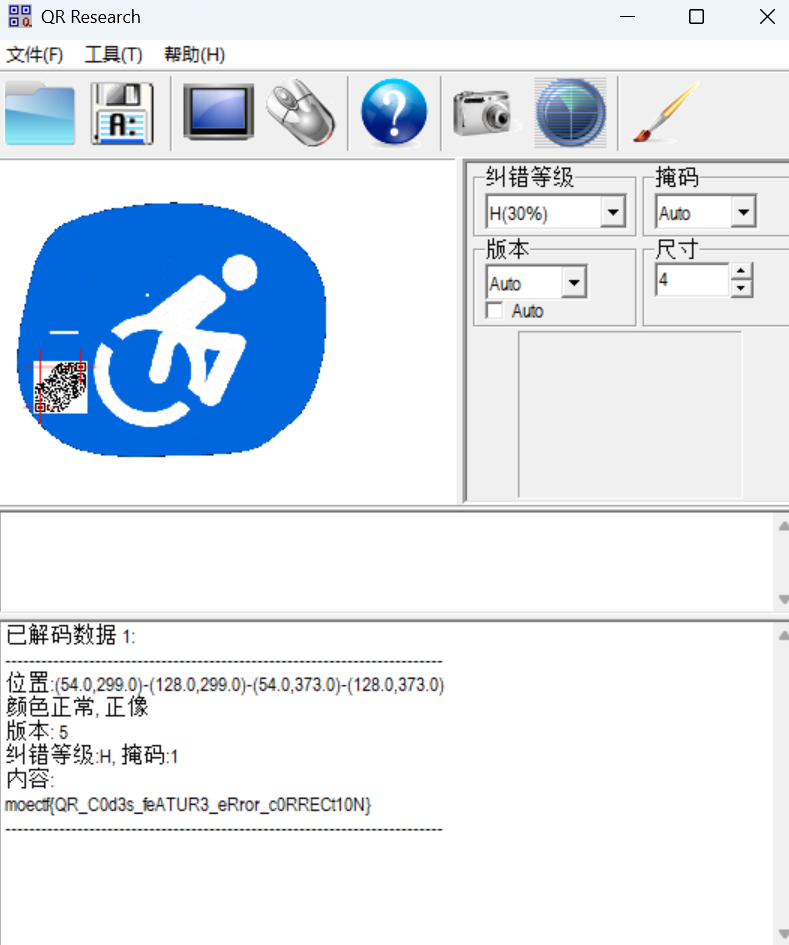Click the mouse toolbar icon
The height and width of the screenshot is (945, 789).
point(301,112)
